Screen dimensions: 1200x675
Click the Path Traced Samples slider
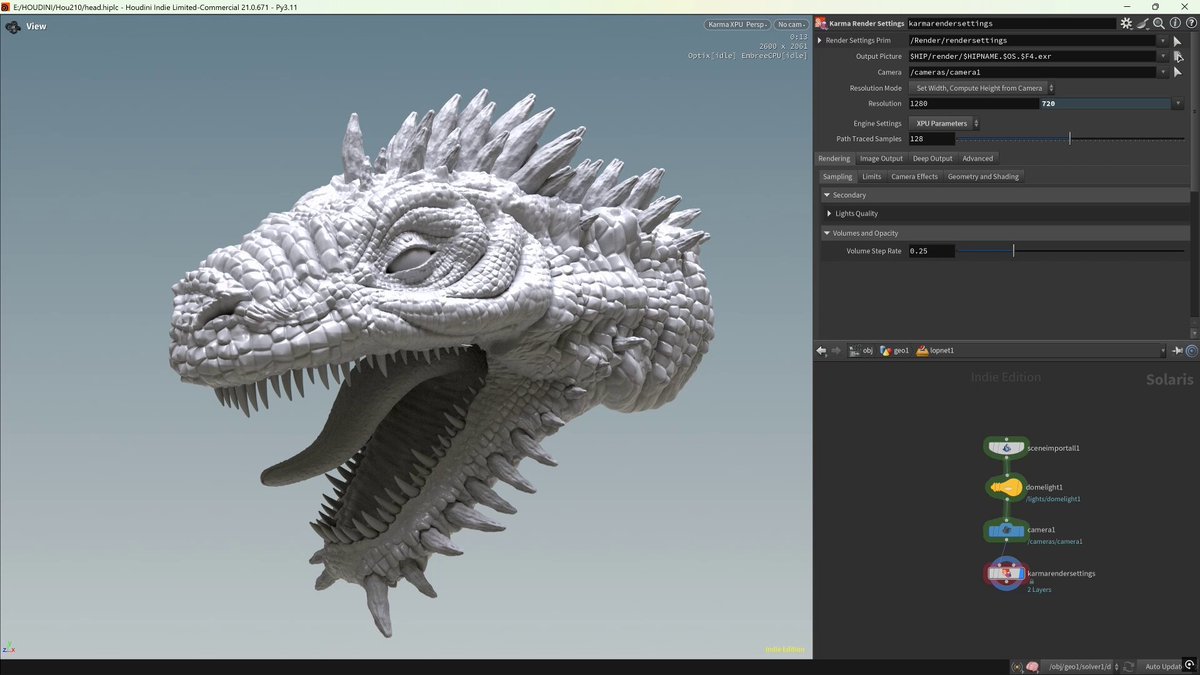pyautogui.click(x=1069, y=139)
